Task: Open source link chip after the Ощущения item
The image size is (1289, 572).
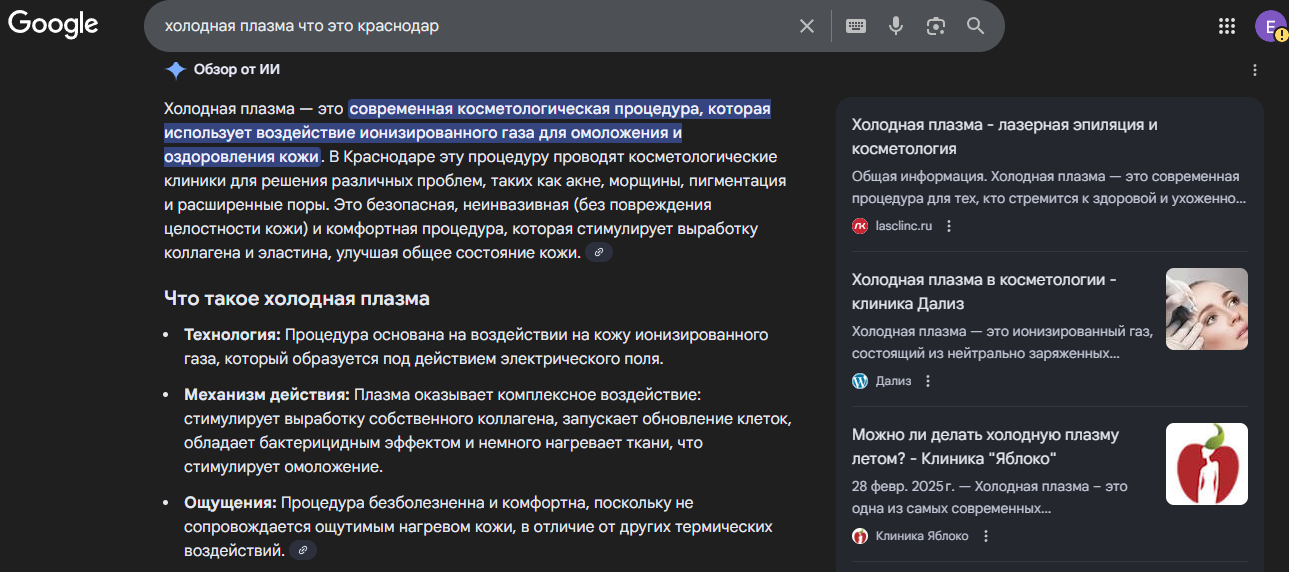Action: click(303, 550)
